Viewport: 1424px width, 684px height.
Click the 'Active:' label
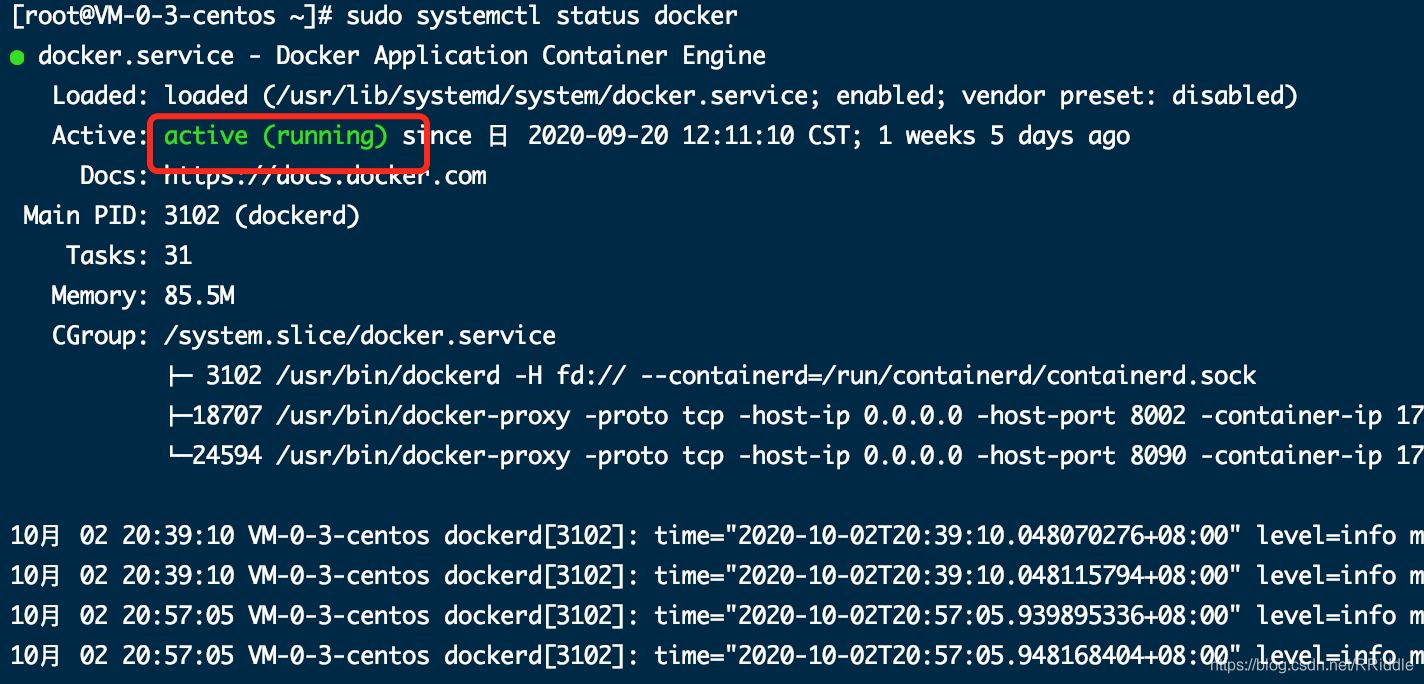pyautogui.click(x=100, y=136)
